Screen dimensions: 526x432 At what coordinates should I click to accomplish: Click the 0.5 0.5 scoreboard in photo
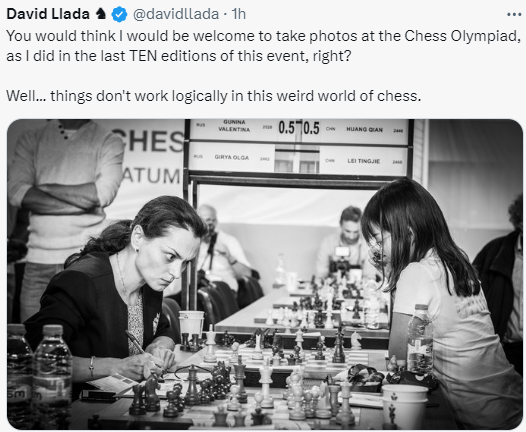299,128
